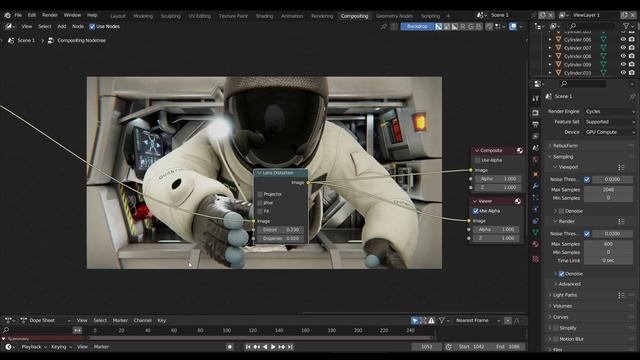
Task: Switch to the Geometry Nodes workspace tab
Action: click(x=394, y=16)
